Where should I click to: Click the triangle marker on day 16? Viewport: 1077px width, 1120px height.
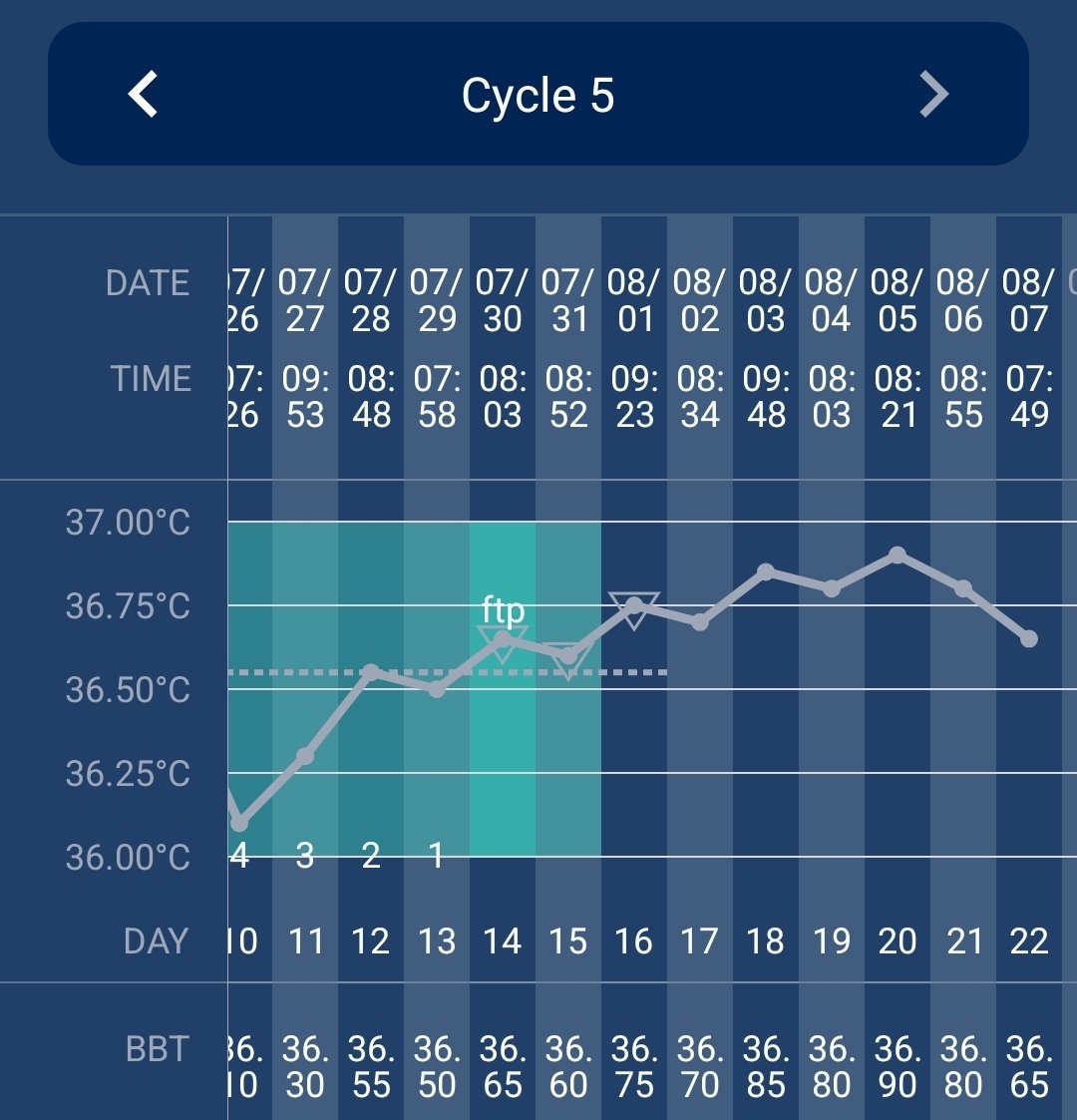[634, 608]
